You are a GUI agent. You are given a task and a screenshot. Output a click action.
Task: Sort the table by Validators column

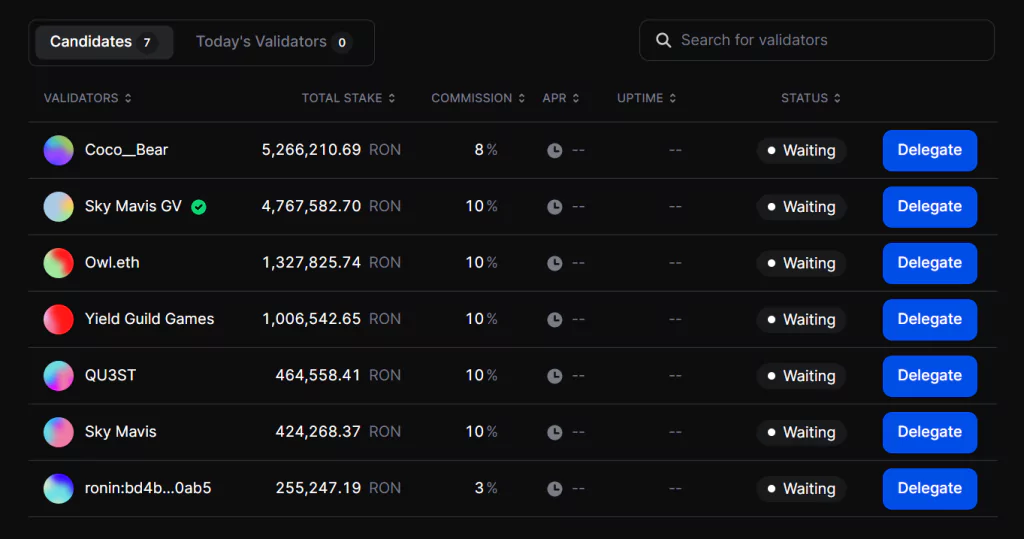point(88,98)
